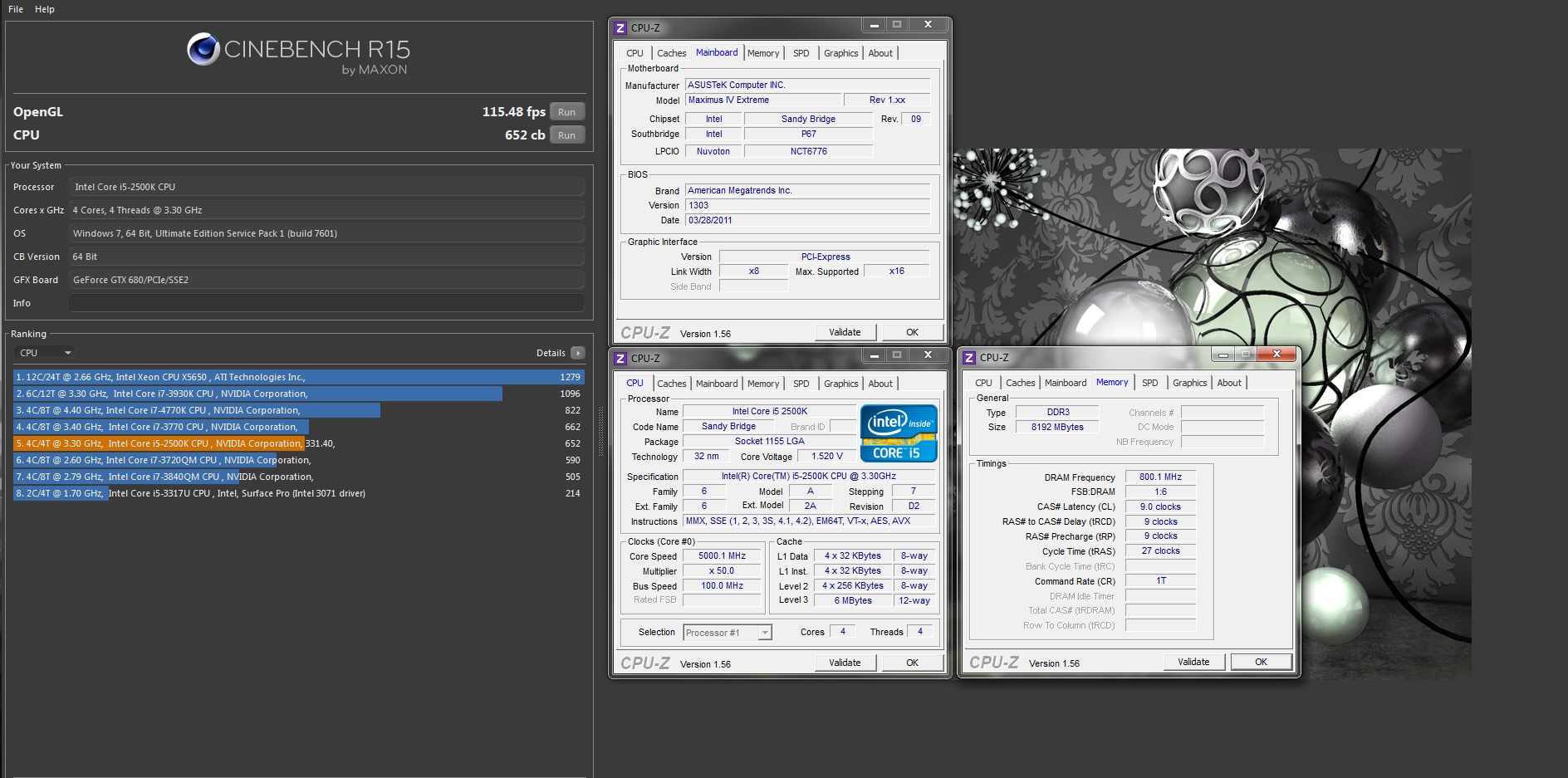Click Validate in Memory CPU-Z window
Viewport: 1568px width, 778px height.
[1193, 662]
